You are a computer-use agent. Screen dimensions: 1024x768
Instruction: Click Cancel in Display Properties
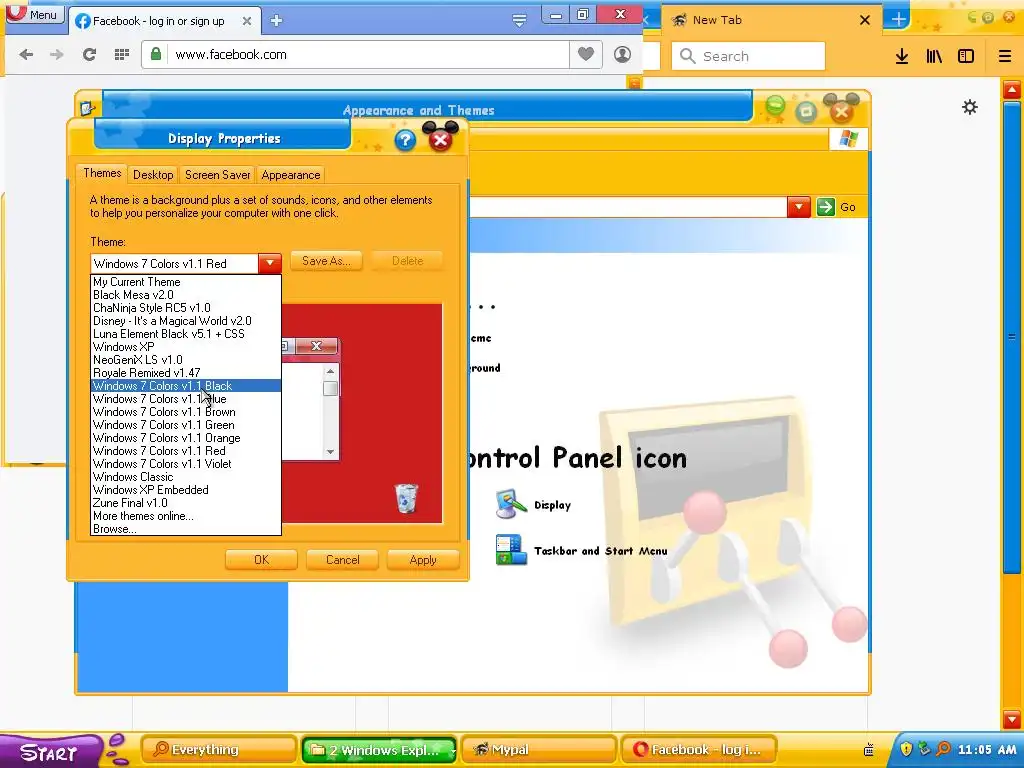[x=342, y=560]
